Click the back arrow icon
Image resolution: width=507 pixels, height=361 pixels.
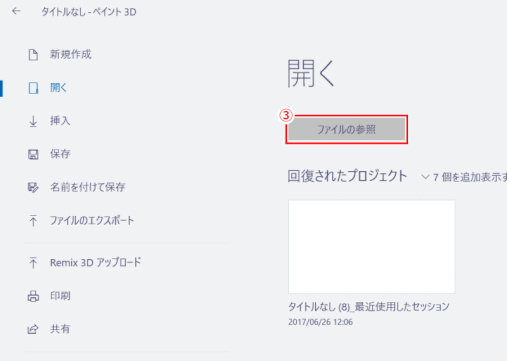16,11
